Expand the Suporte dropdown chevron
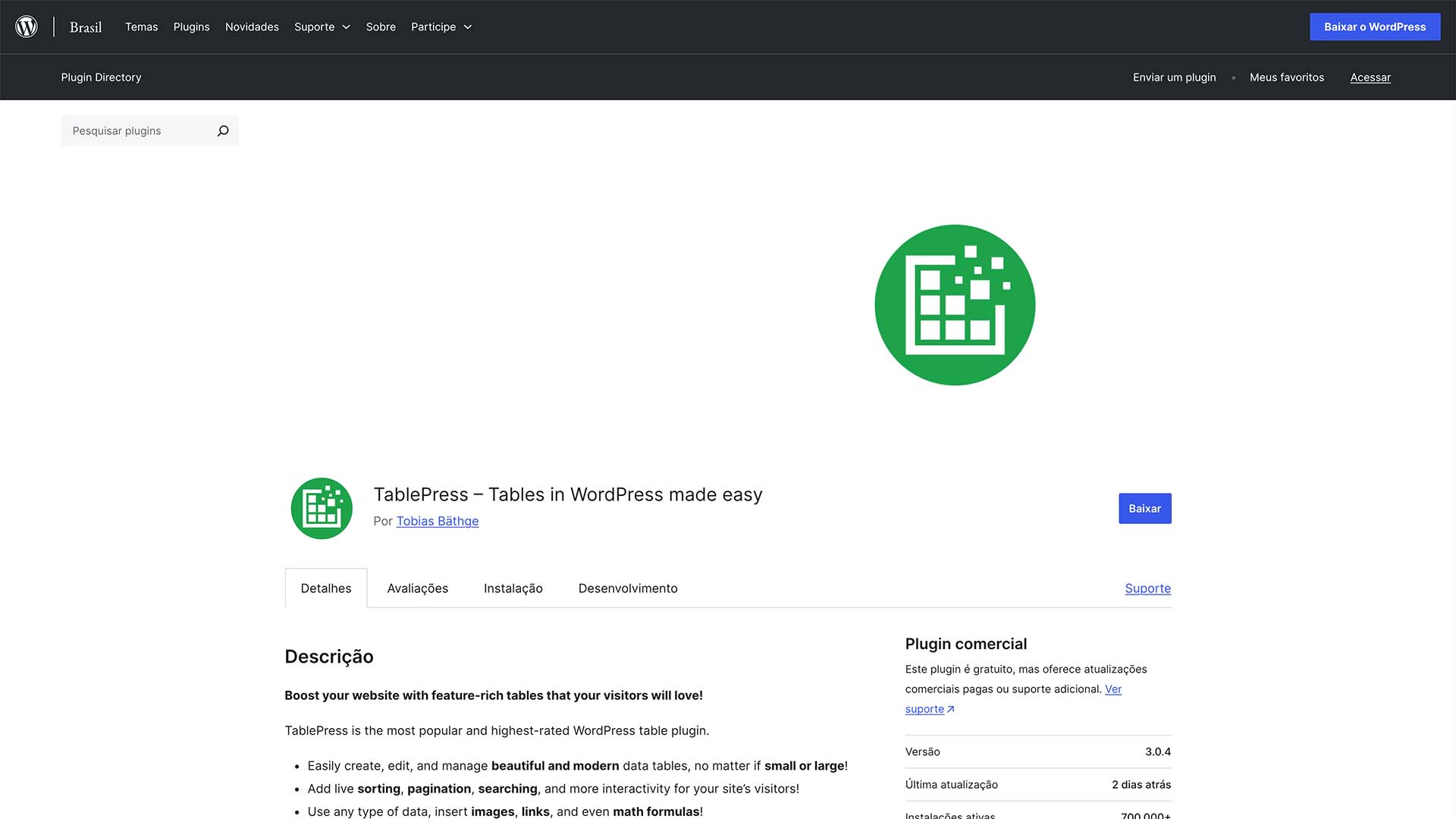The height and width of the screenshot is (819, 1456). pos(347,27)
